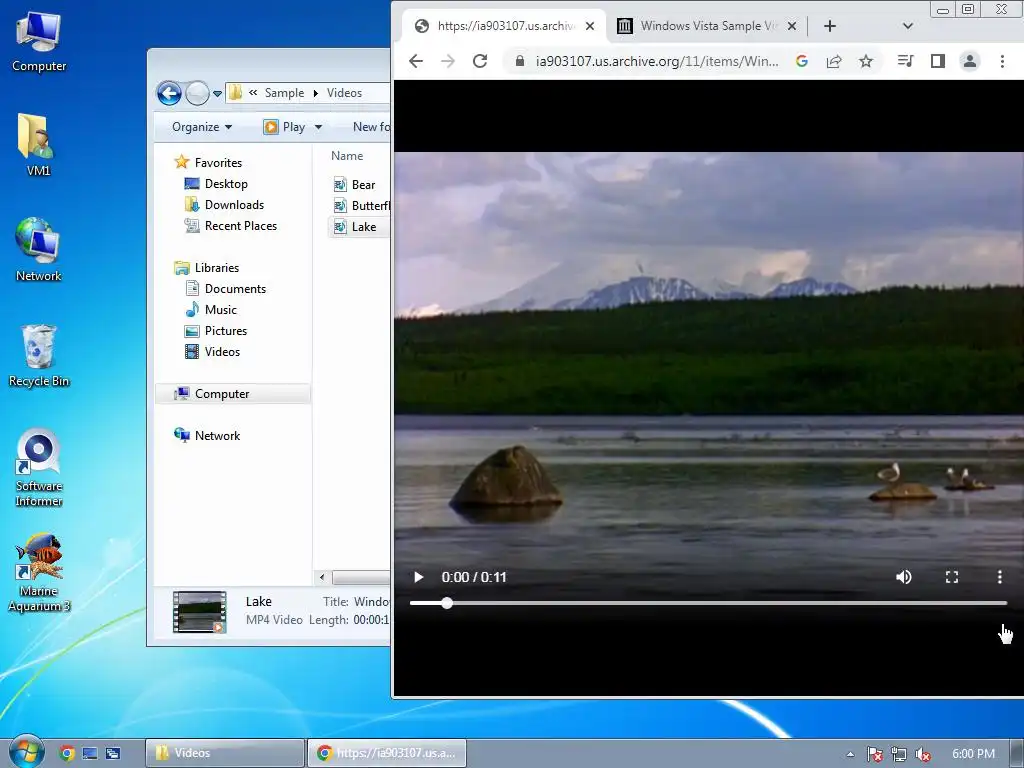Open the Play button dropdown arrow
This screenshot has width=1024, height=768.
pyautogui.click(x=318, y=127)
